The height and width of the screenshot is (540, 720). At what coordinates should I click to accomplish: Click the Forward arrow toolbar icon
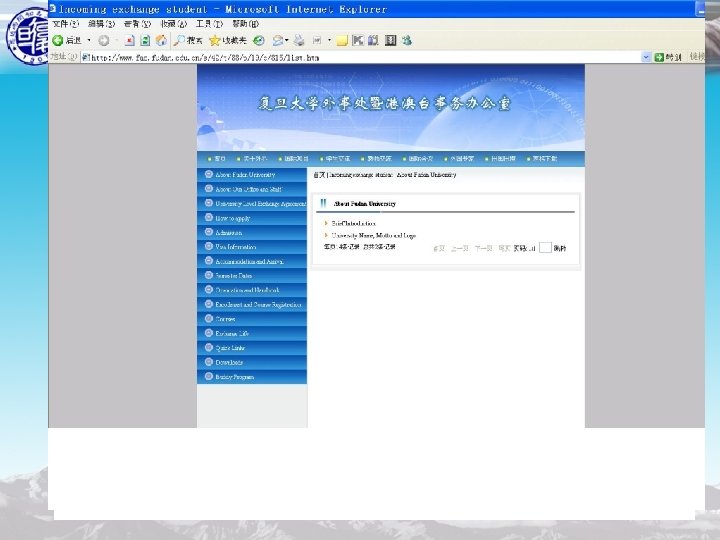click(104, 41)
